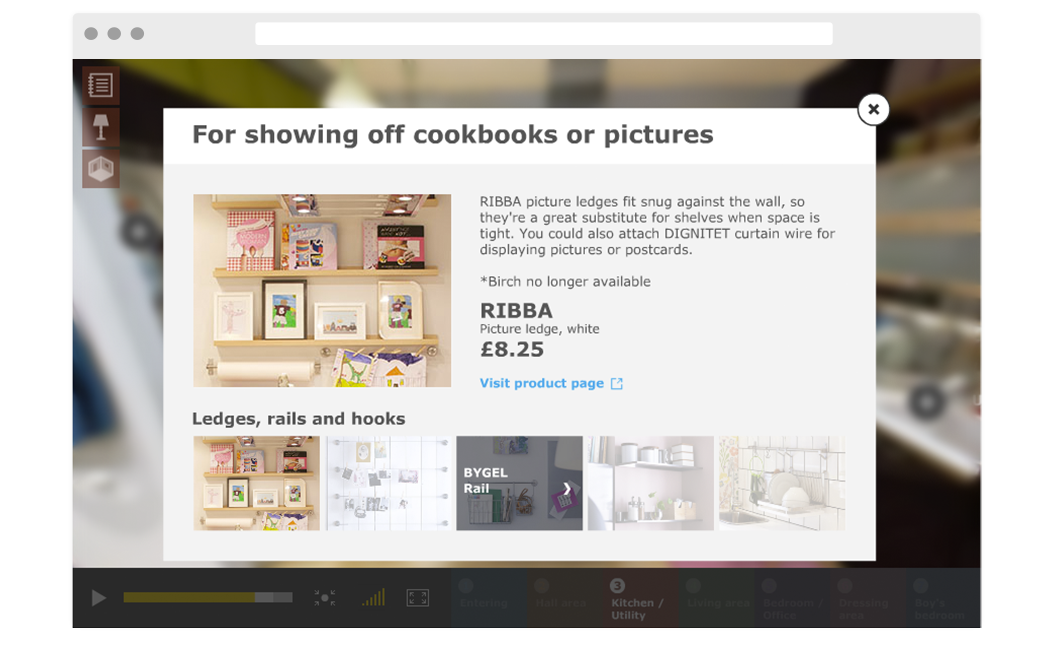
Task: Toggle fullscreen mode
Action: coord(418,598)
